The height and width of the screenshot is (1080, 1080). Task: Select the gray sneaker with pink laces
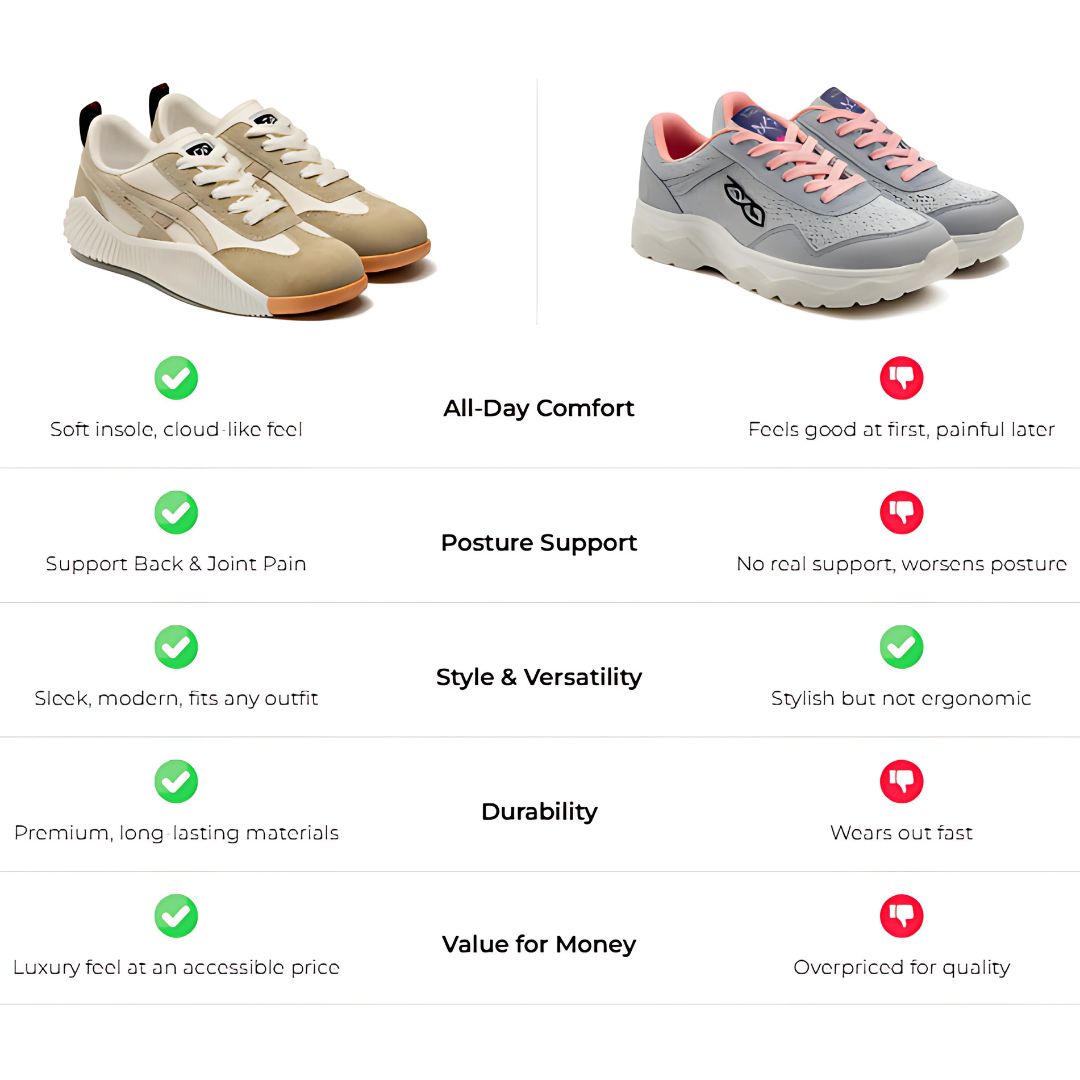825,200
